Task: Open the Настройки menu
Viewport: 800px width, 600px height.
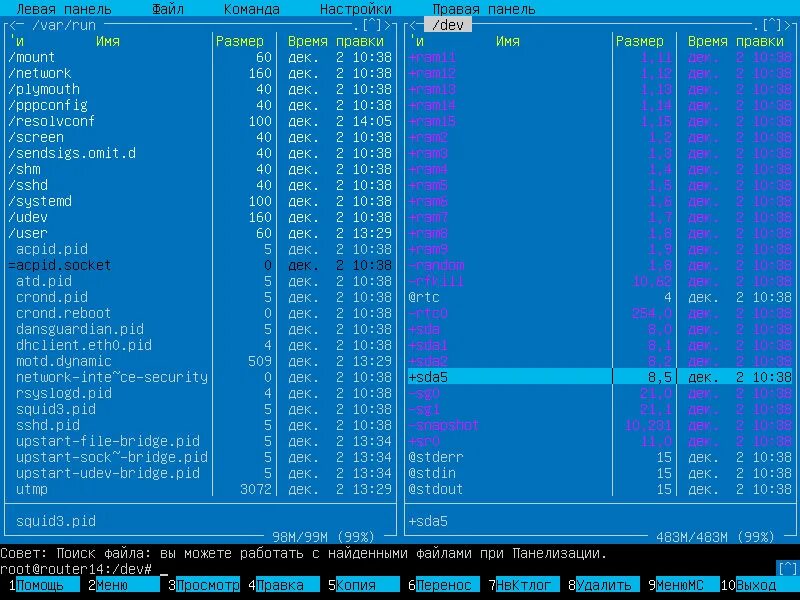Action: pos(356,9)
